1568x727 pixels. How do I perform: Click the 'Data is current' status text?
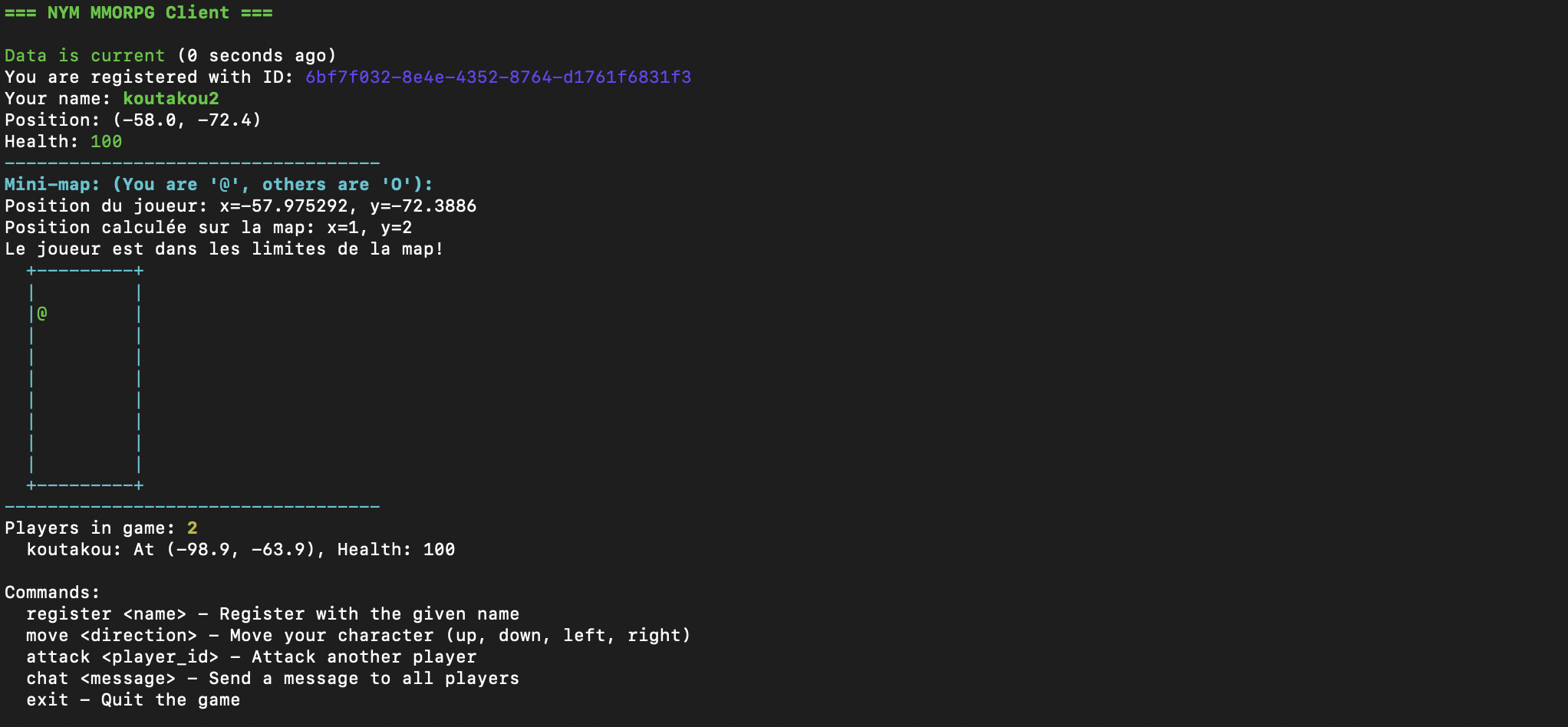pos(84,56)
